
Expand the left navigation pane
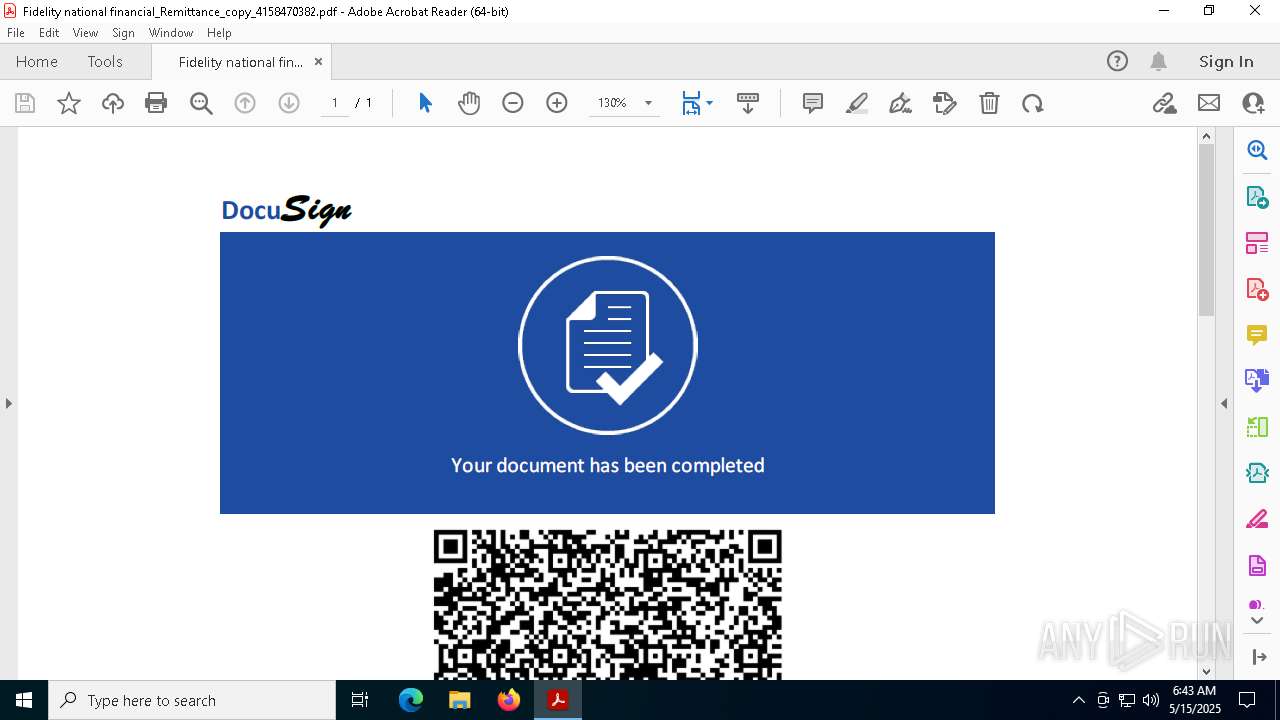pos(8,403)
